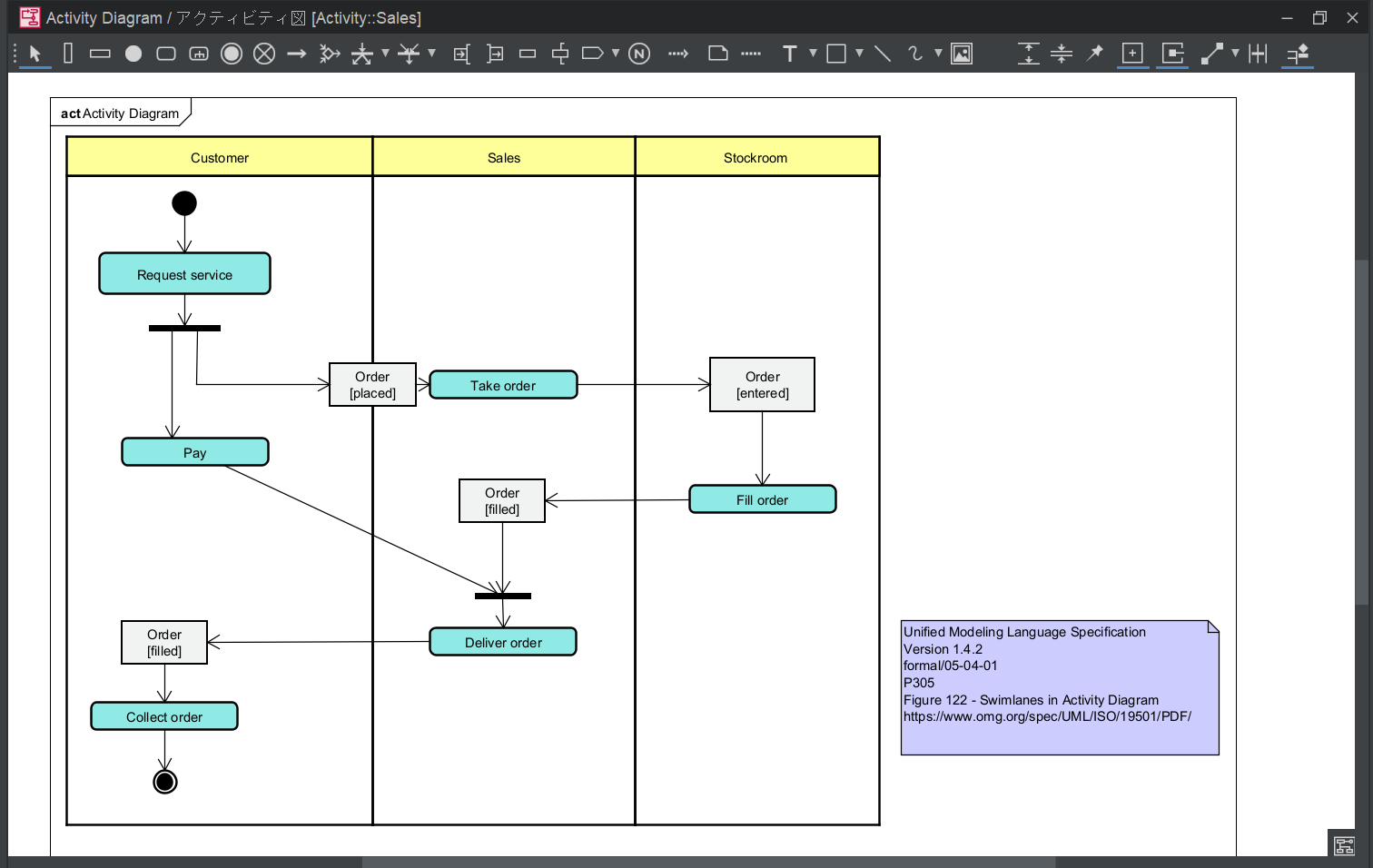
Task: Pick the input pin tool
Action: click(x=461, y=54)
